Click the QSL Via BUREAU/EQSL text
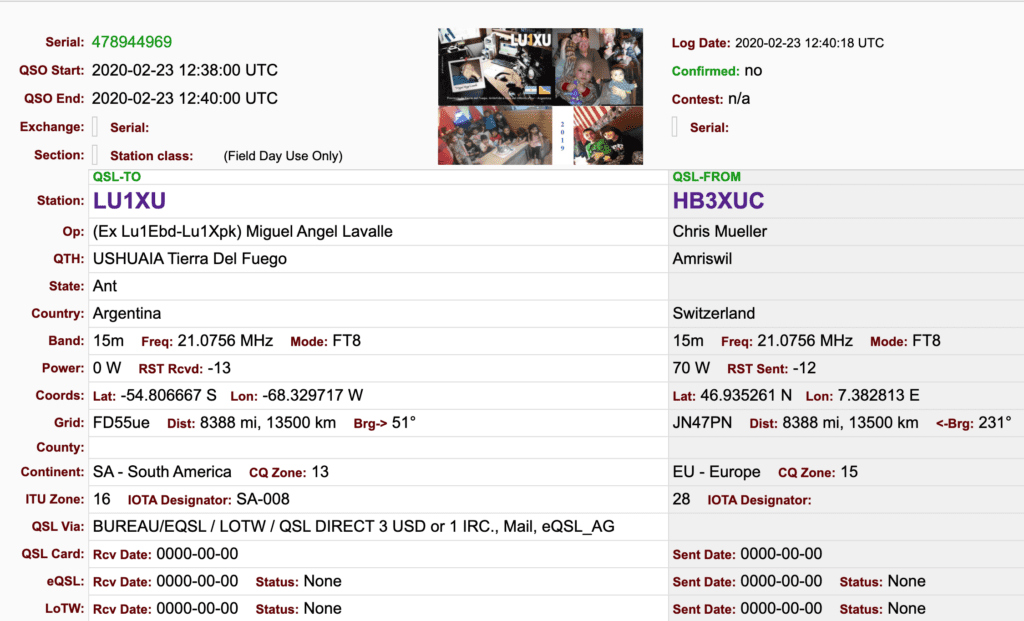The height and width of the screenshot is (621, 1024). 353,526
